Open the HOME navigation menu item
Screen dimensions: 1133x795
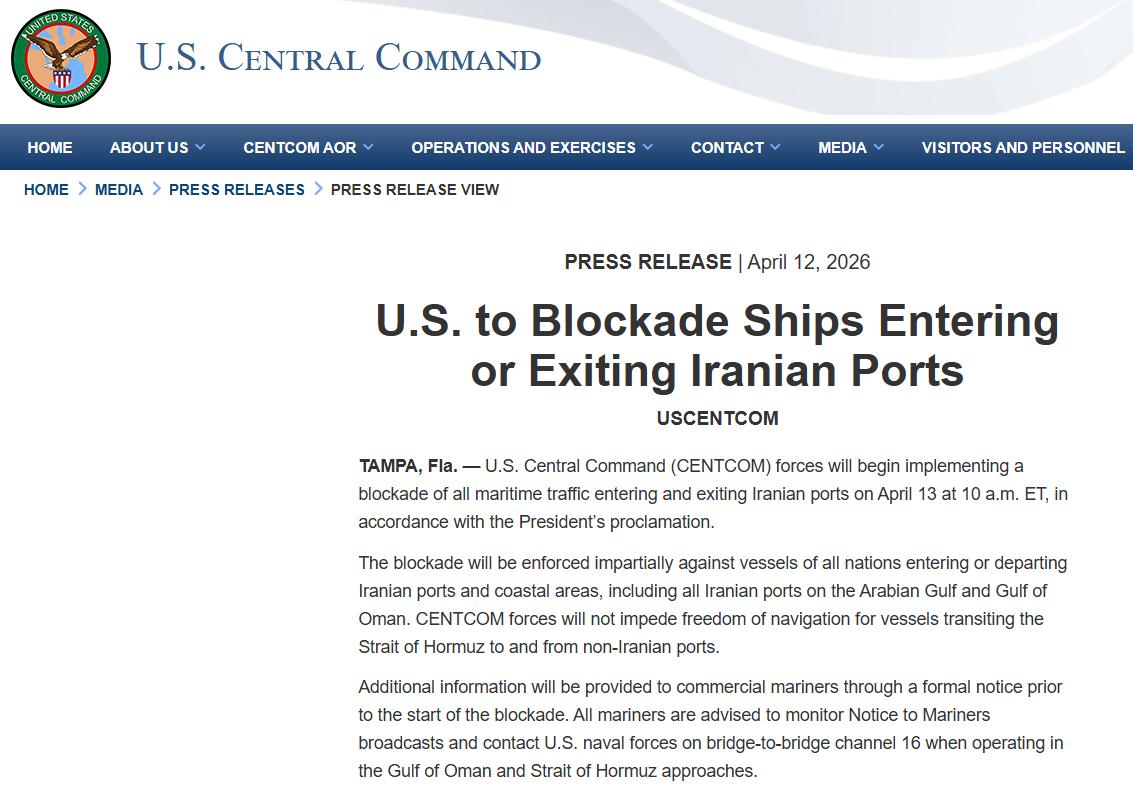(x=50, y=148)
